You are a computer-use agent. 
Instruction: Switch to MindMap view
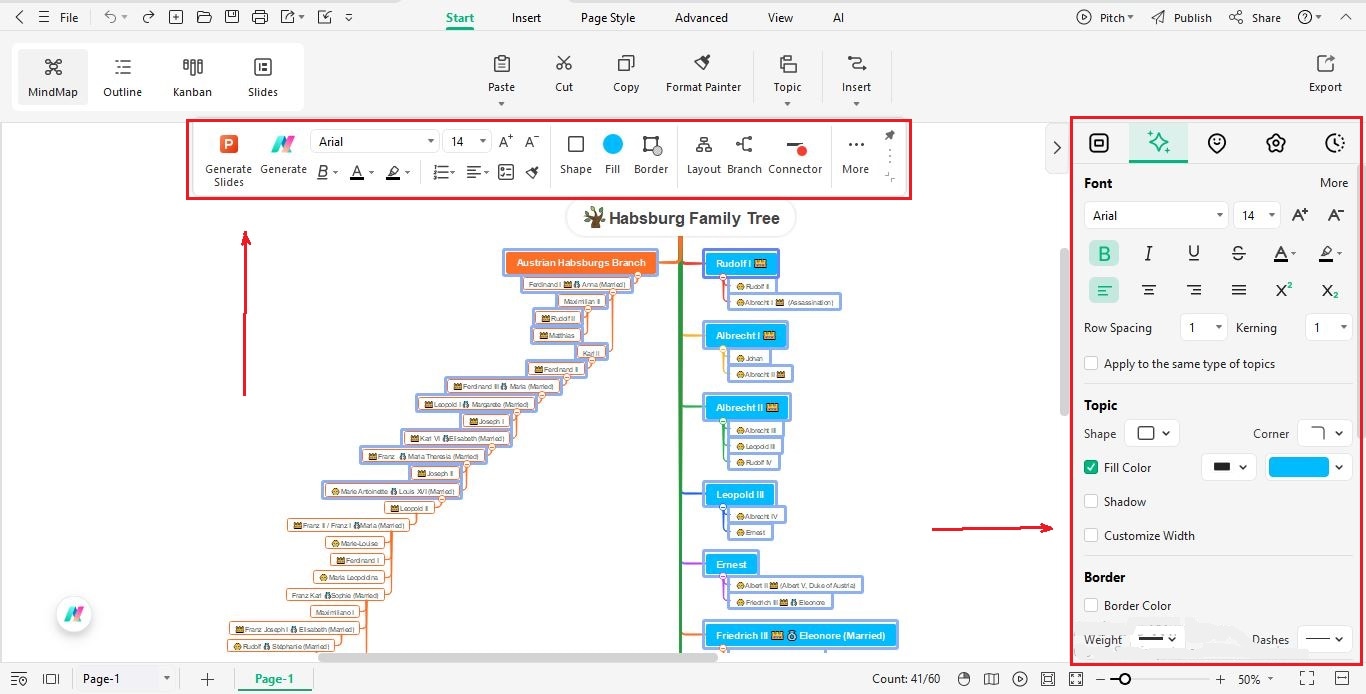53,78
